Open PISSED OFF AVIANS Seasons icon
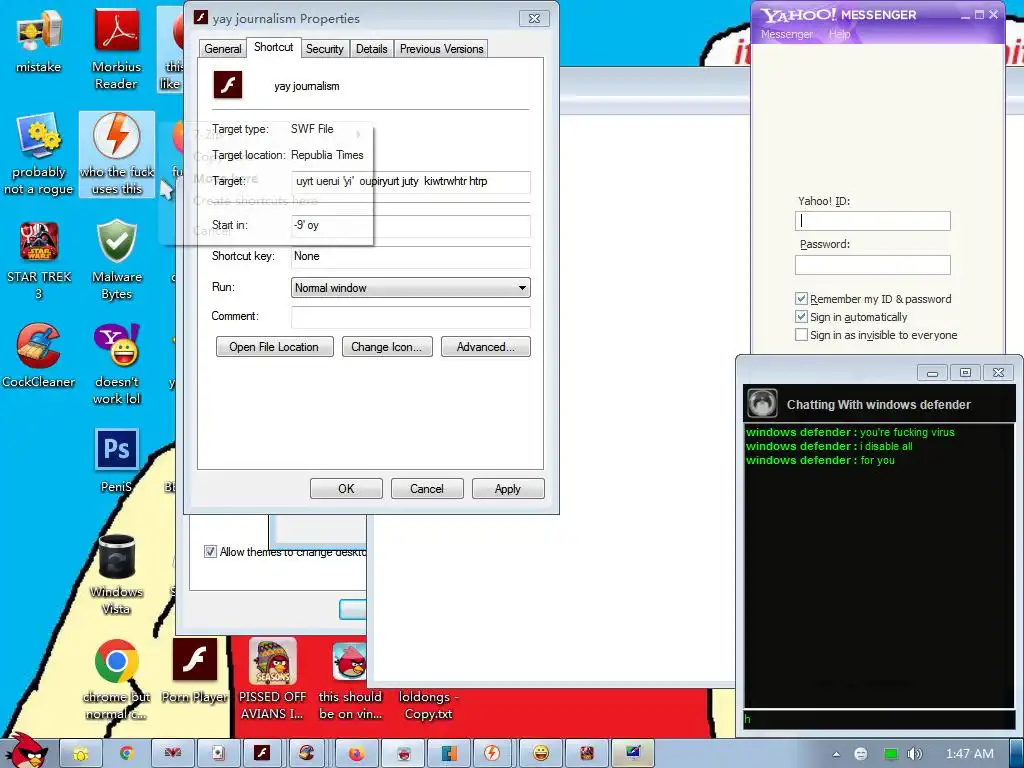1024x768 pixels. coord(272,679)
